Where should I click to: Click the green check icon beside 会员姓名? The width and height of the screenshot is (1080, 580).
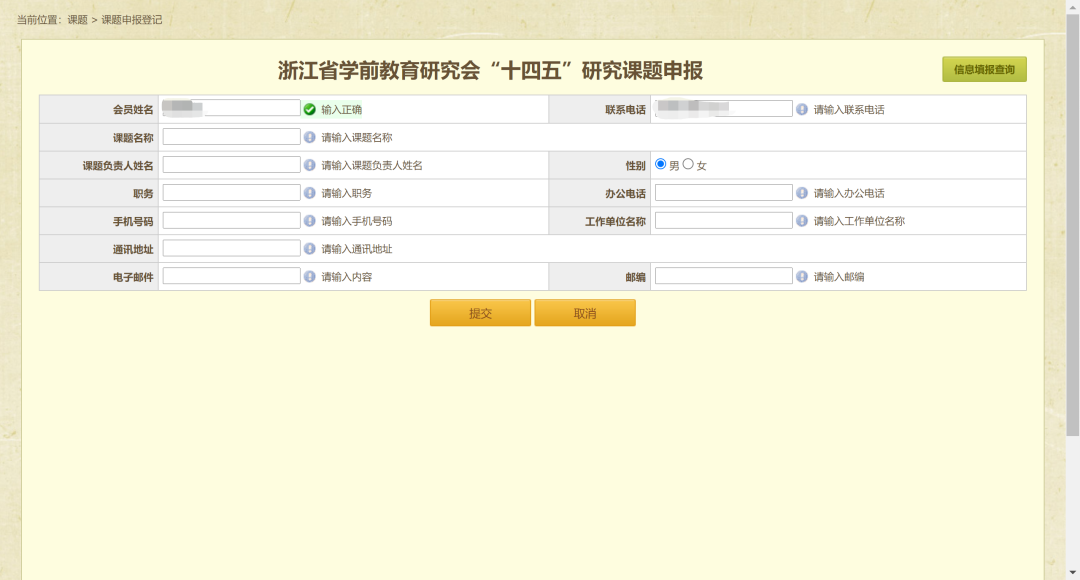tap(310, 107)
